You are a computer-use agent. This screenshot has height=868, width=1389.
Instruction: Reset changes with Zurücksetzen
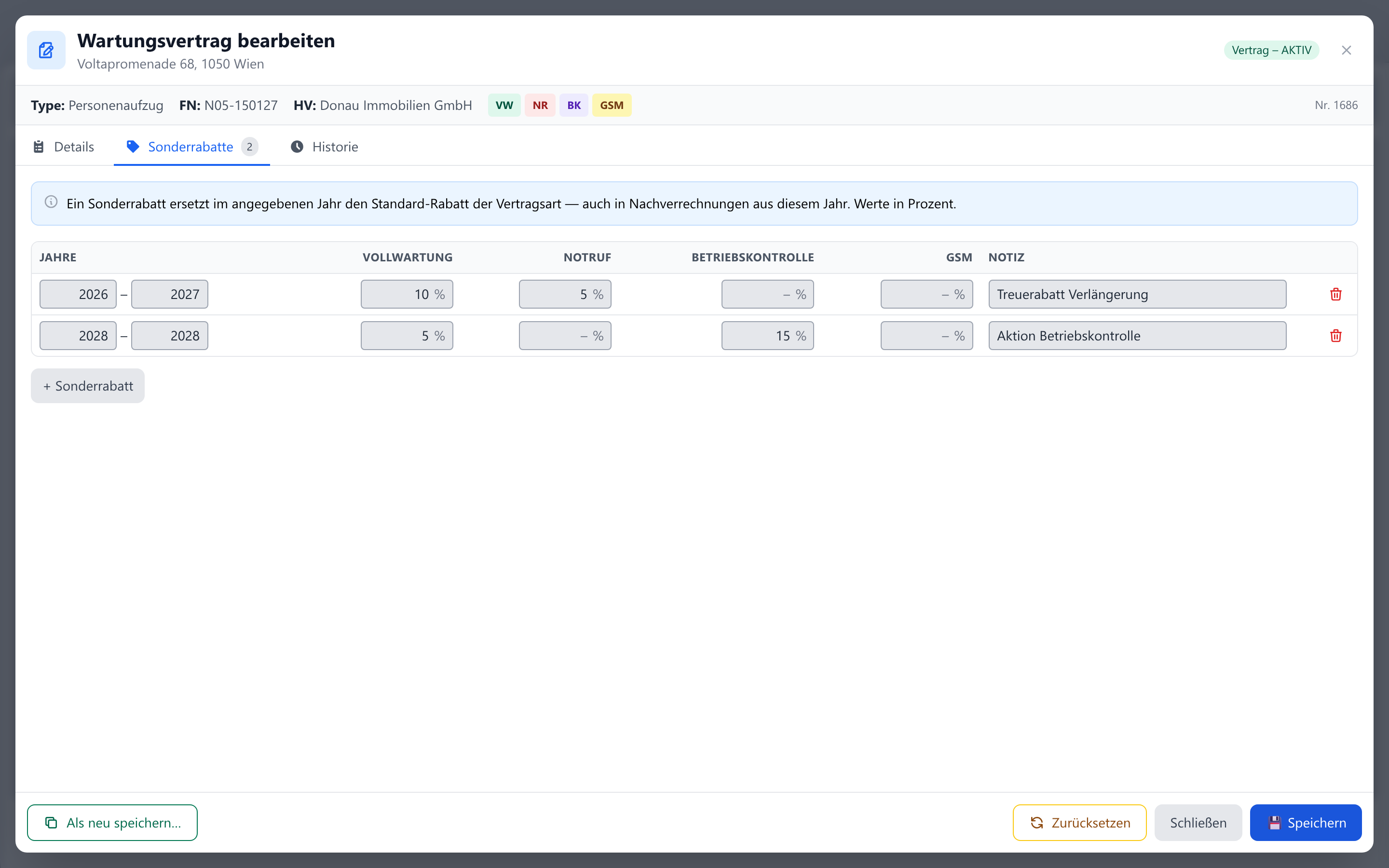1080,823
